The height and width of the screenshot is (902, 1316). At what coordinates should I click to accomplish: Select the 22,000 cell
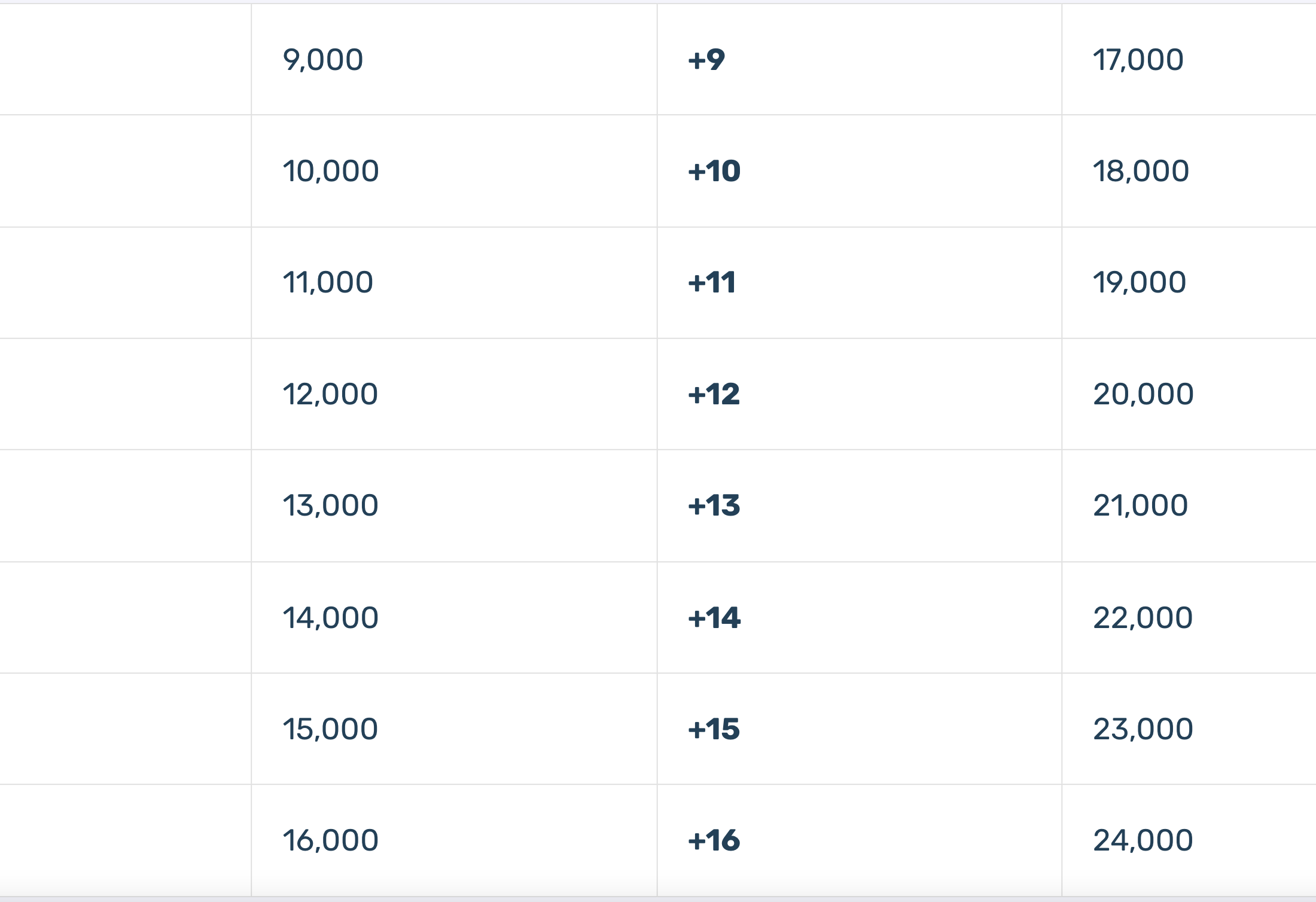pos(1189,617)
